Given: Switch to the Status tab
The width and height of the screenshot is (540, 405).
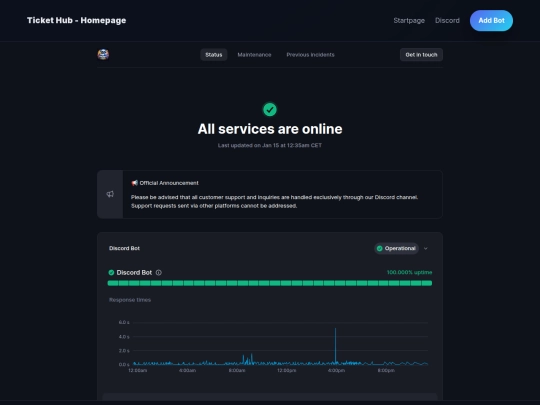Looking at the screenshot, I should pyautogui.click(x=214, y=55).
